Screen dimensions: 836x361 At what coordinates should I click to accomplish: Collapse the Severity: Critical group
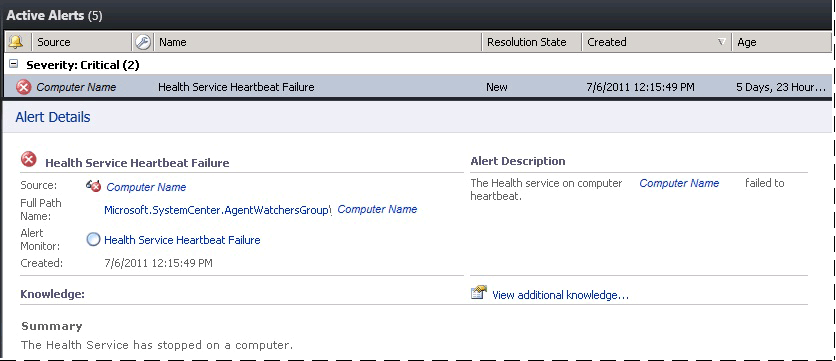click(14, 64)
